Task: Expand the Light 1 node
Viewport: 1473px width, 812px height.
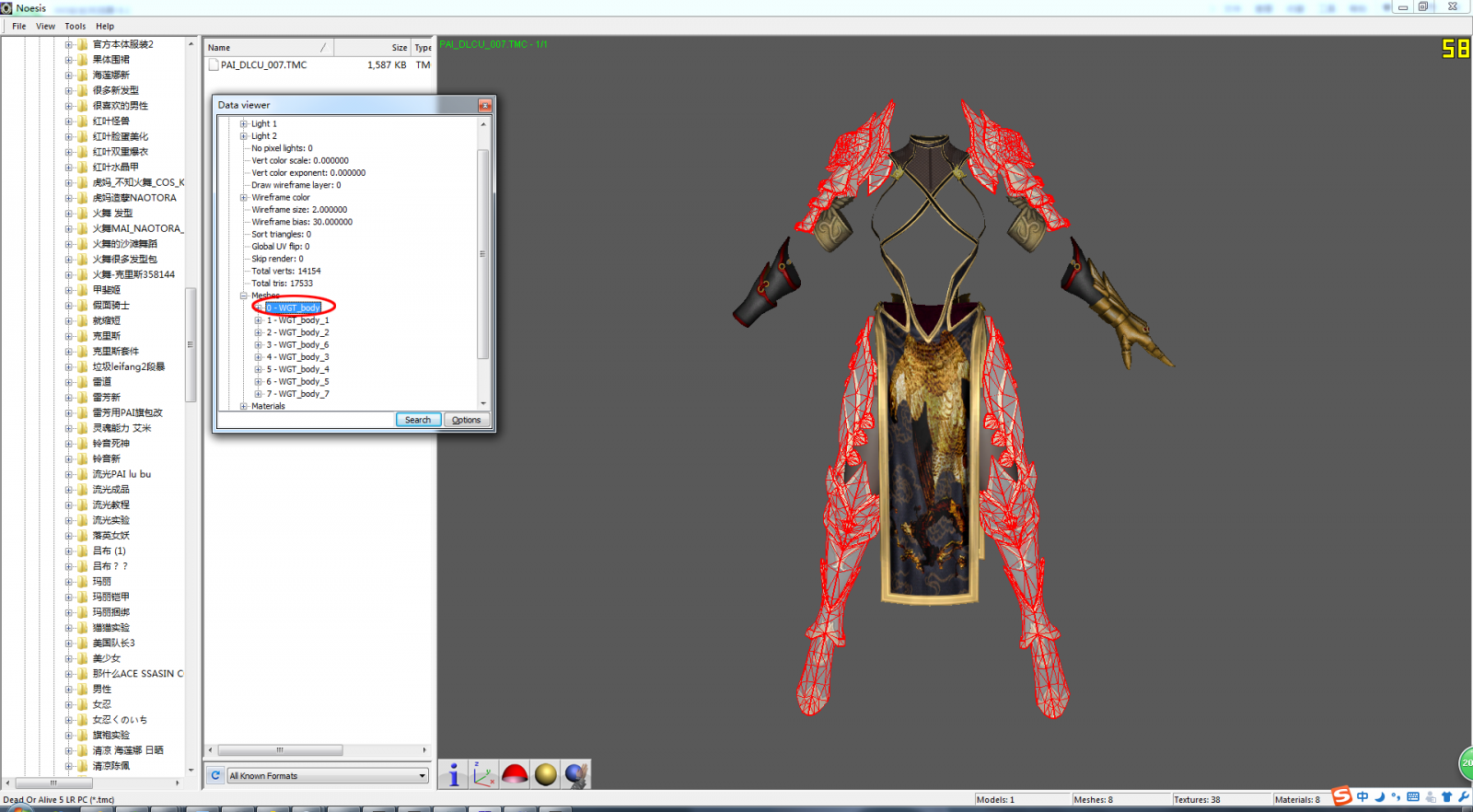Action: pos(244,124)
